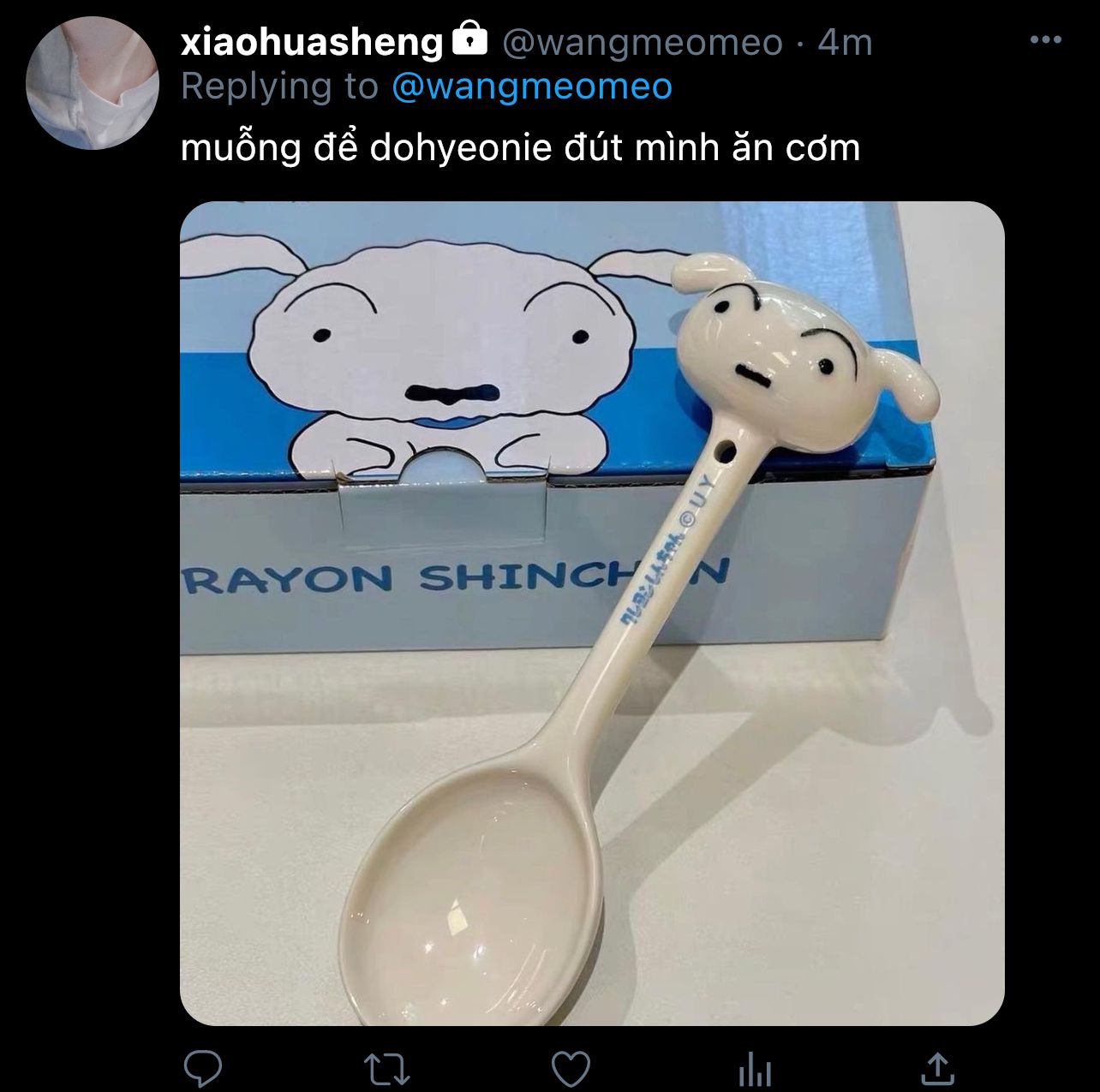Click the 4m timestamp of the tweet

tap(846, 42)
